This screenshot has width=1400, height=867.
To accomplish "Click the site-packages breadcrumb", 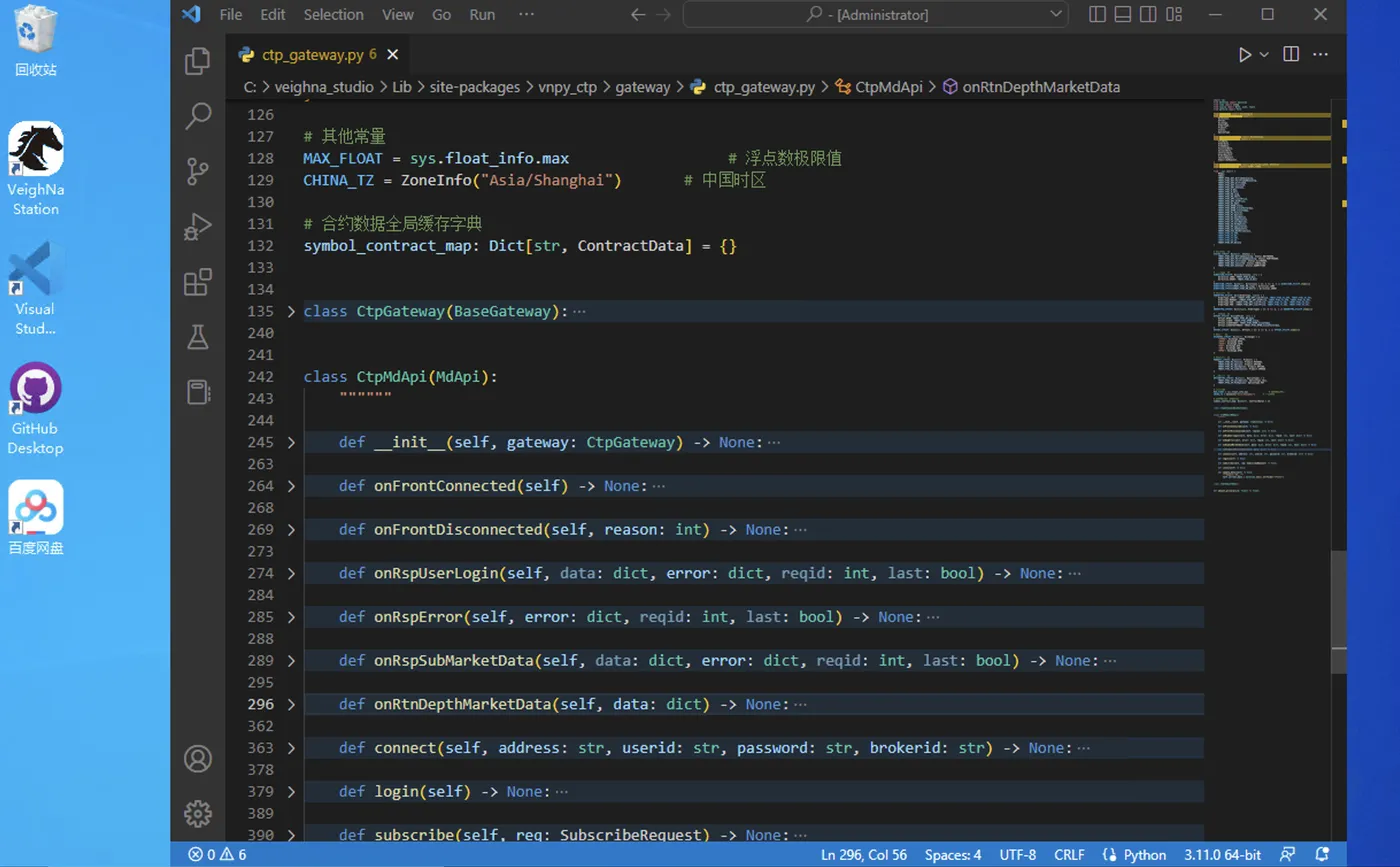I will point(475,87).
